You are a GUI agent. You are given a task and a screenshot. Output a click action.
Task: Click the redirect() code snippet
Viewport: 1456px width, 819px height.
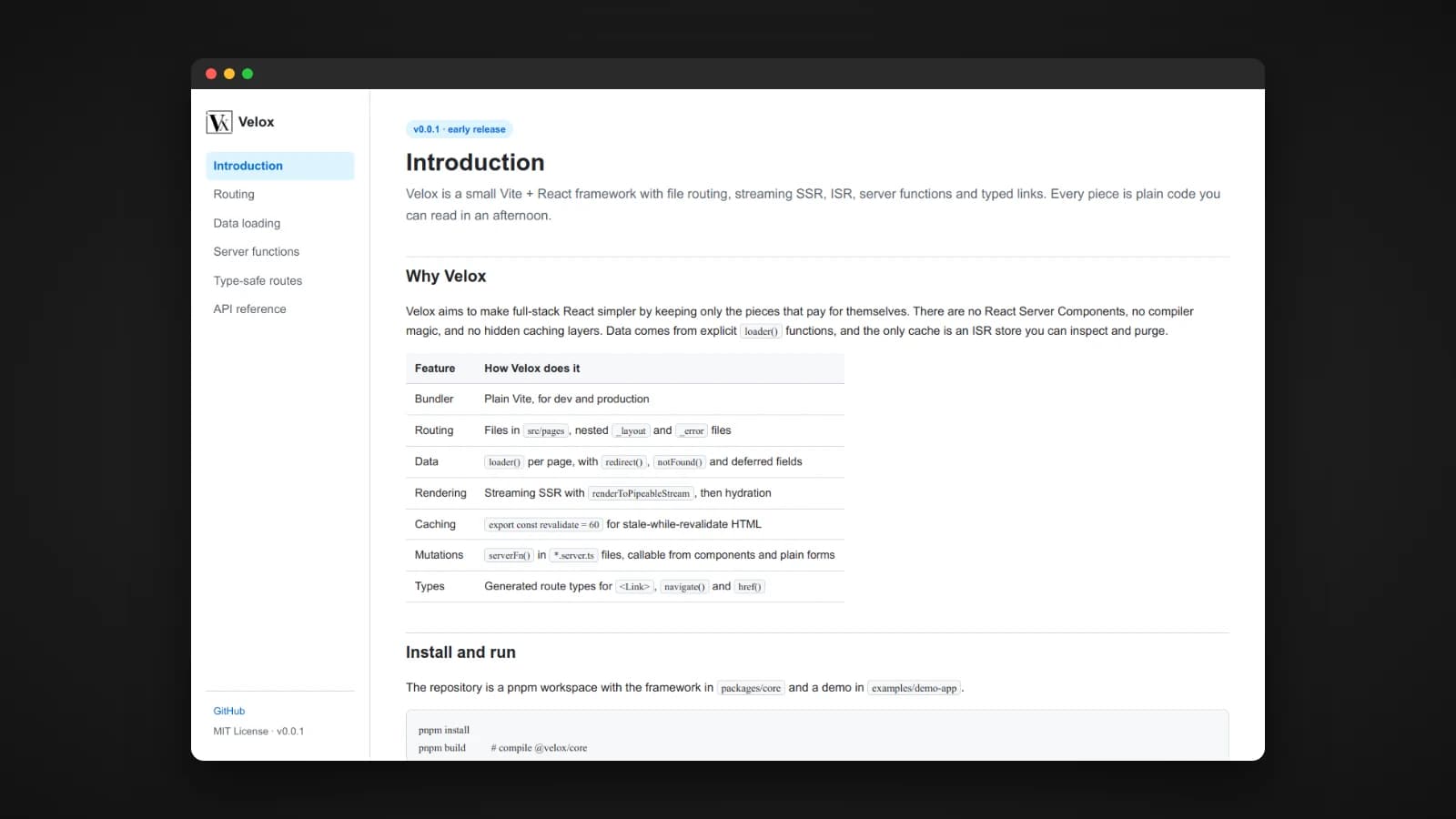tap(623, 462)
